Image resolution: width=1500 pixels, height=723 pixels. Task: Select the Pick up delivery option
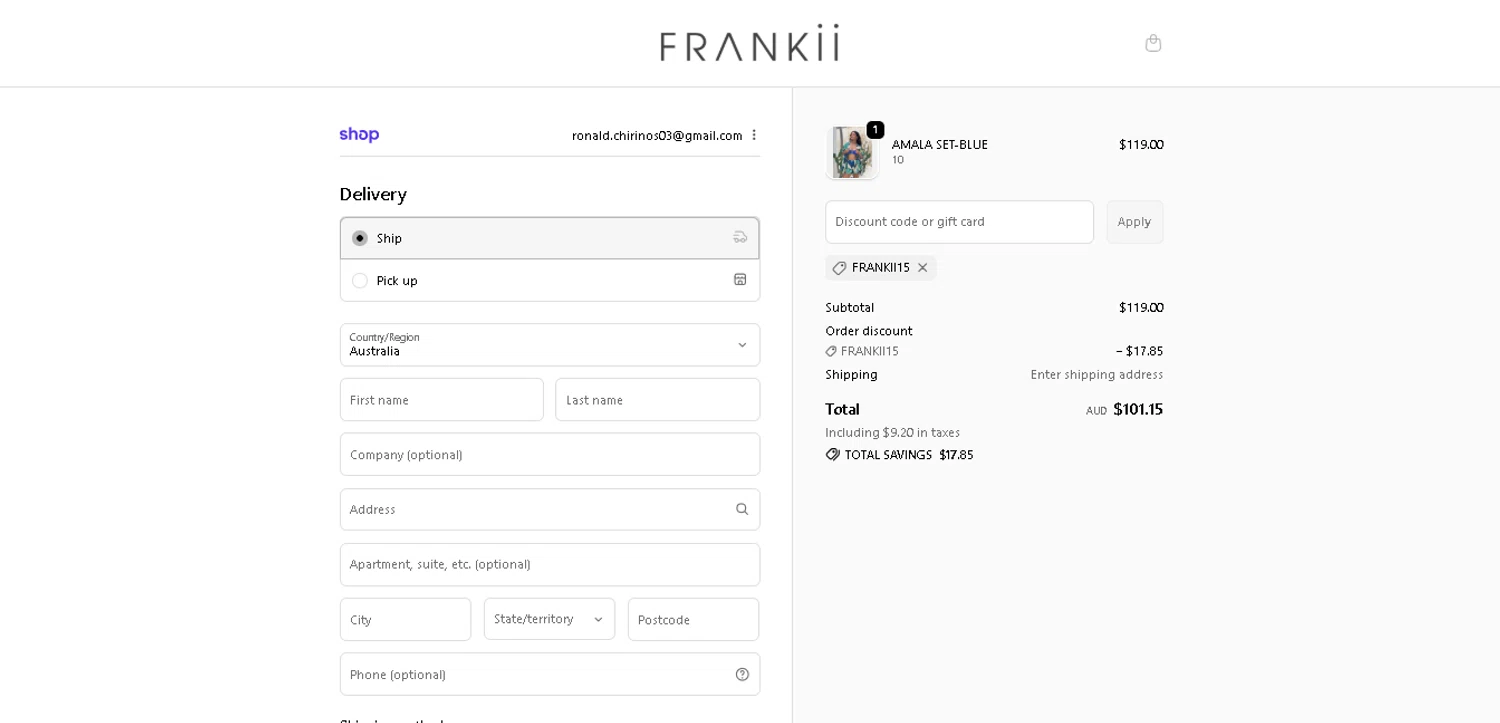[550, 280]
